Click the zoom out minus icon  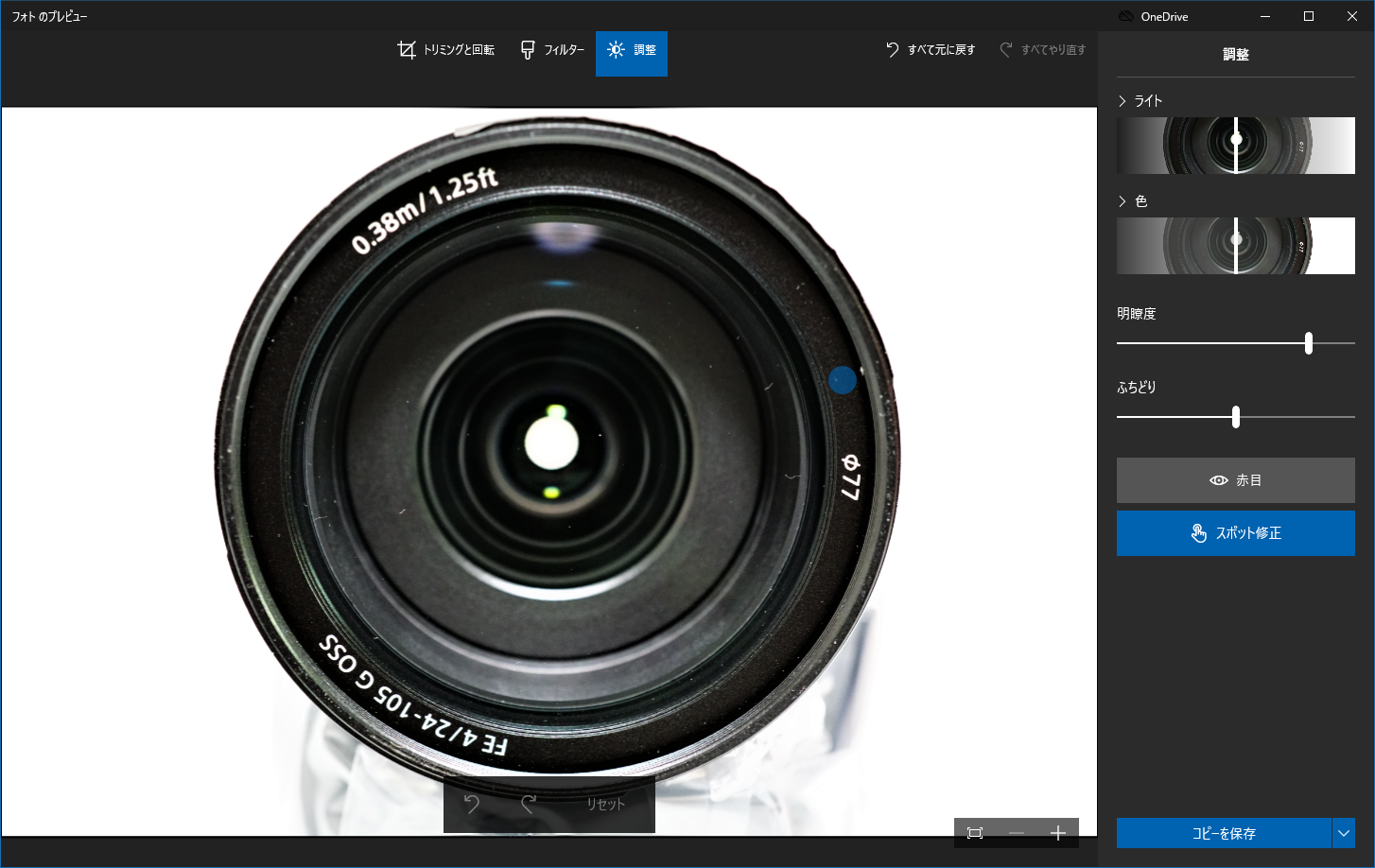tap(1017, 833)
